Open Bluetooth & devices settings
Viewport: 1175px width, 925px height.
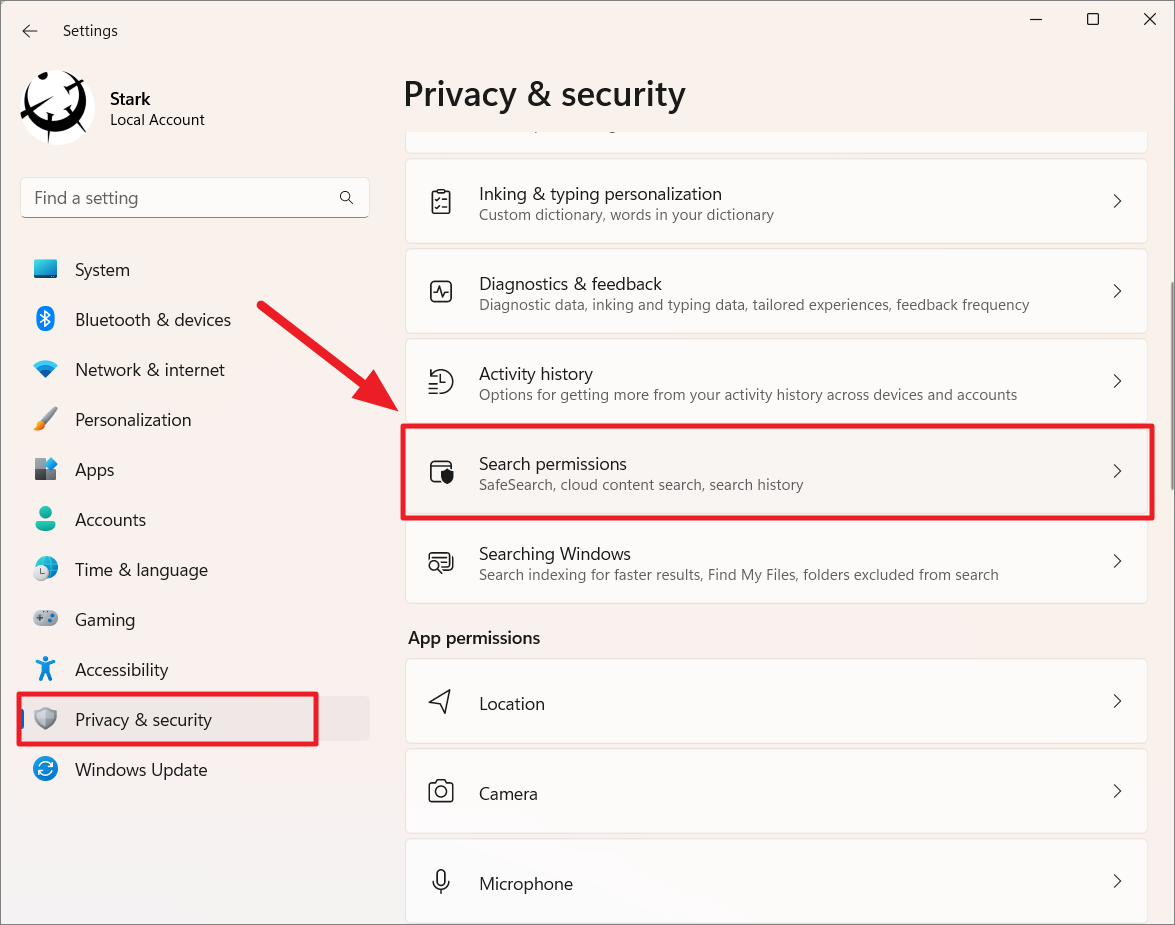[x=46, y=319]
